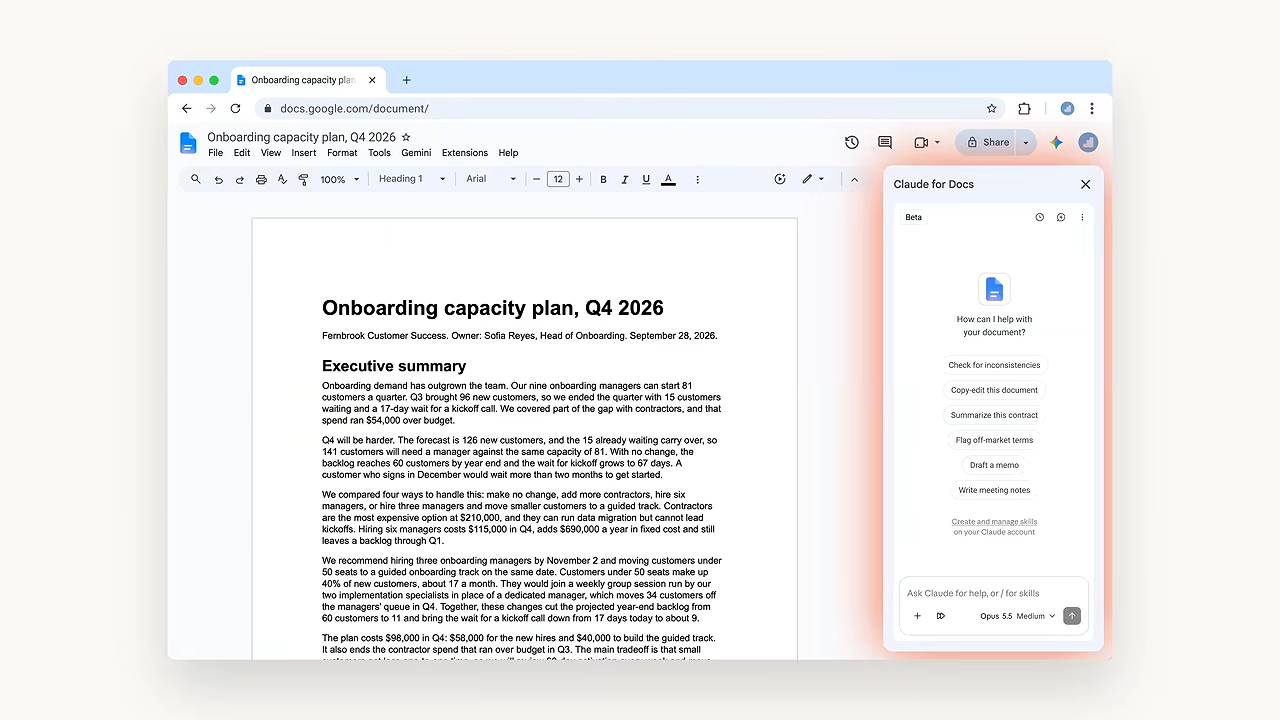The image size is (1280, 720).
Task: Undo the last edit in the toolbar
Action: (218, 180)
